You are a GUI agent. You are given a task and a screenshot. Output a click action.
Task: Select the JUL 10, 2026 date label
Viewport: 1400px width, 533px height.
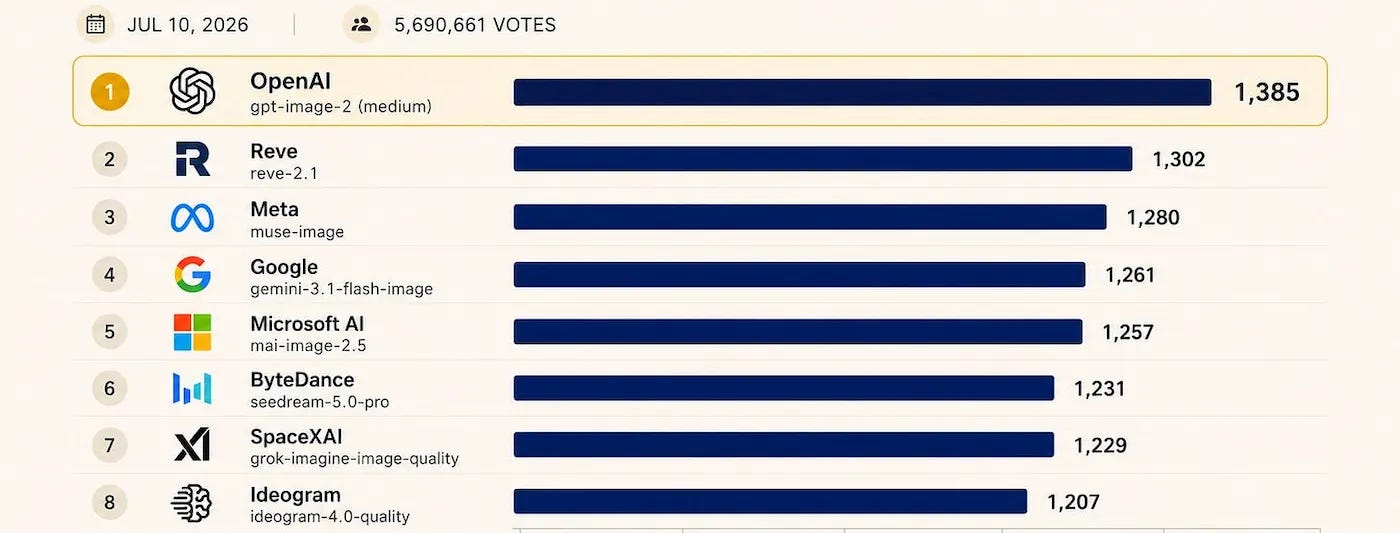coord(188,25)
